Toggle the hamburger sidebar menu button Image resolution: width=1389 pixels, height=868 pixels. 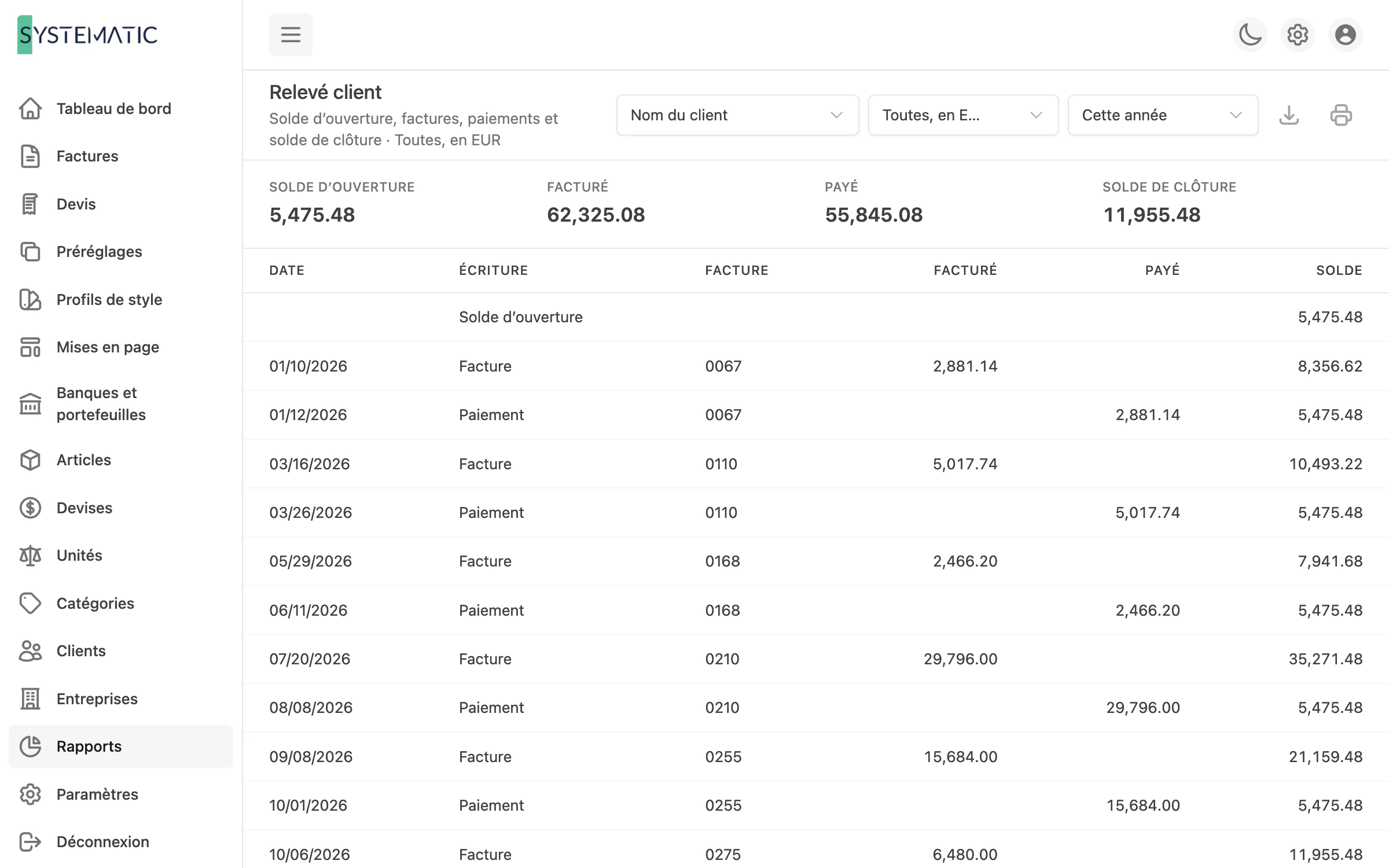[291, 35]
